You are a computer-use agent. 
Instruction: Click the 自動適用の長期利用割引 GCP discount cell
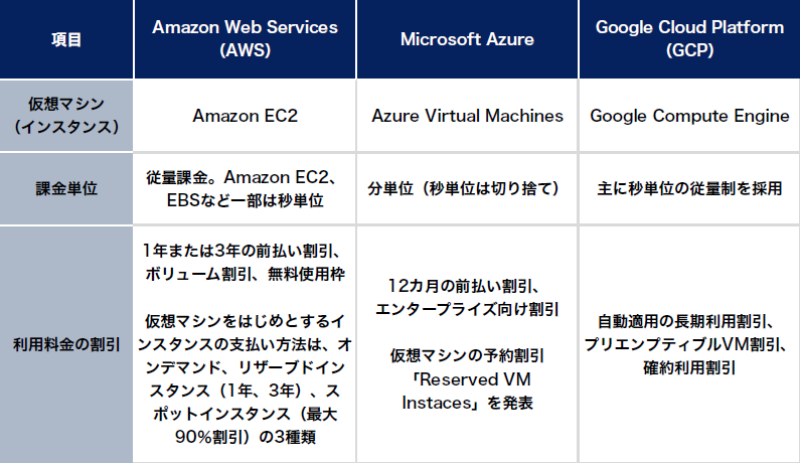[689, 344]
